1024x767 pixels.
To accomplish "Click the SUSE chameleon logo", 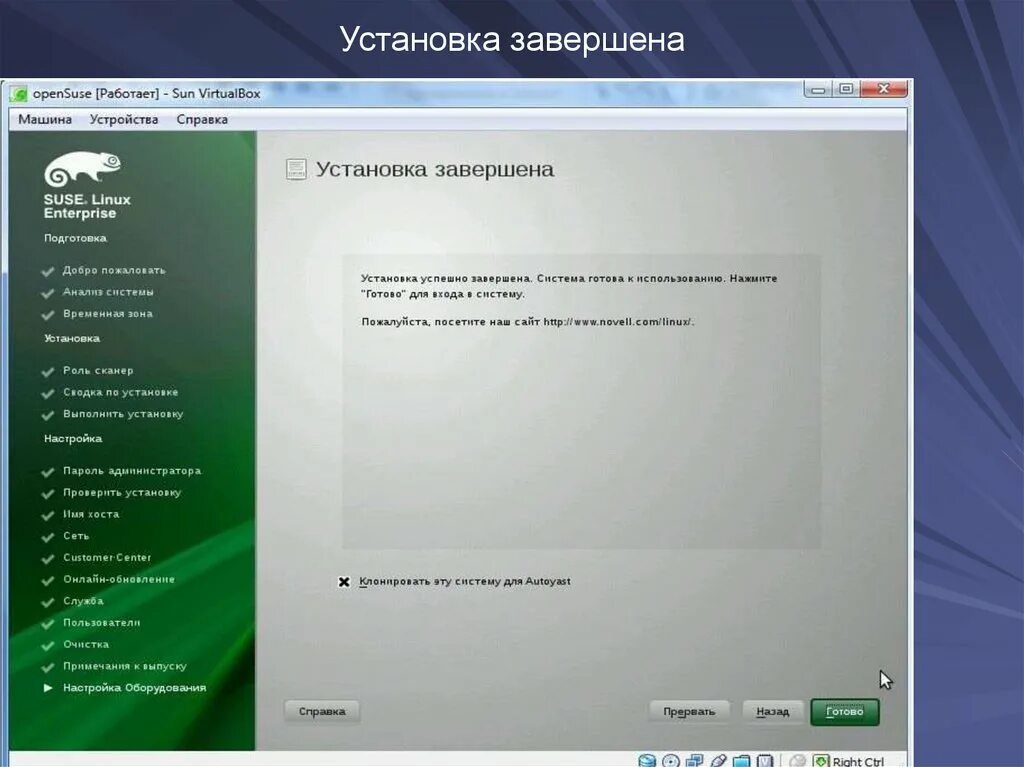I will [82, 168].
